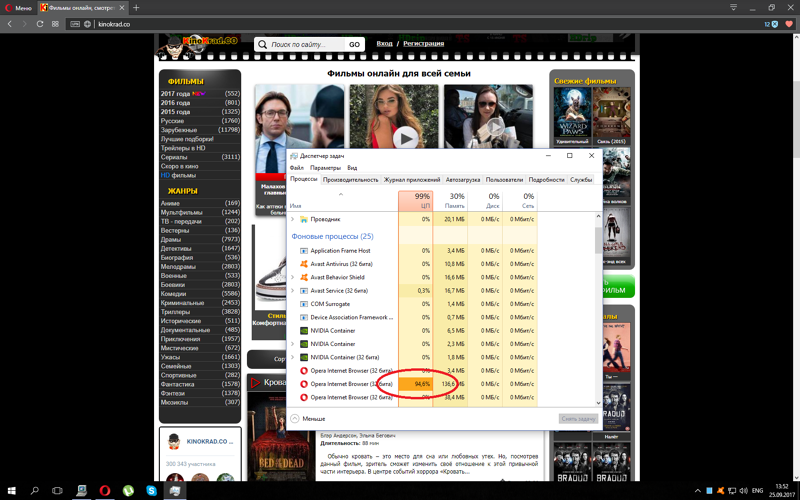Image resolution: width=800 pixels, height=500 pixels.
Task: Switch to the Производительность tab
Action: point(351,180)
